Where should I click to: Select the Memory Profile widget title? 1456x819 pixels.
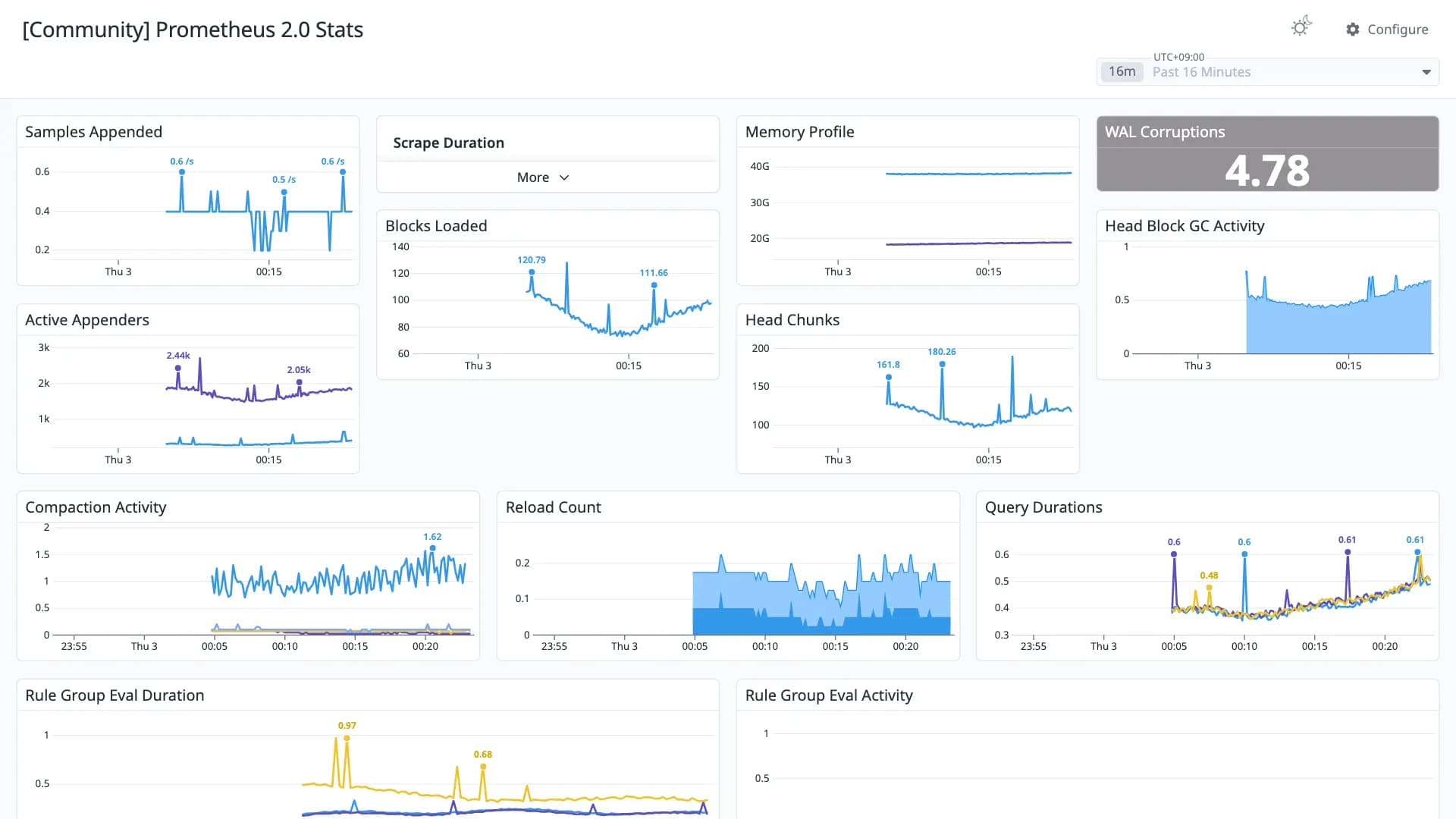coord(800,132)
